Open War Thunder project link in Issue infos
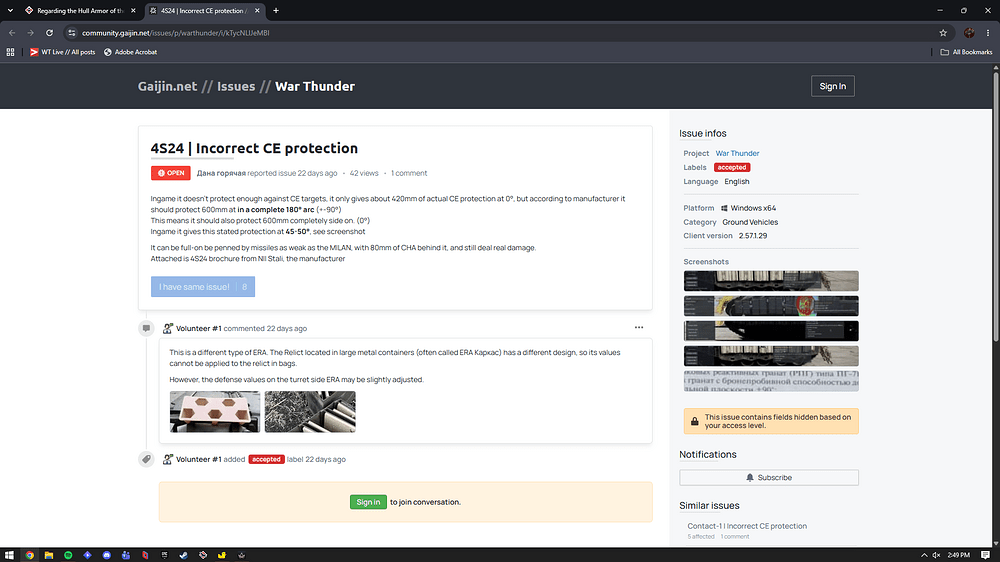 click(737, 153)
